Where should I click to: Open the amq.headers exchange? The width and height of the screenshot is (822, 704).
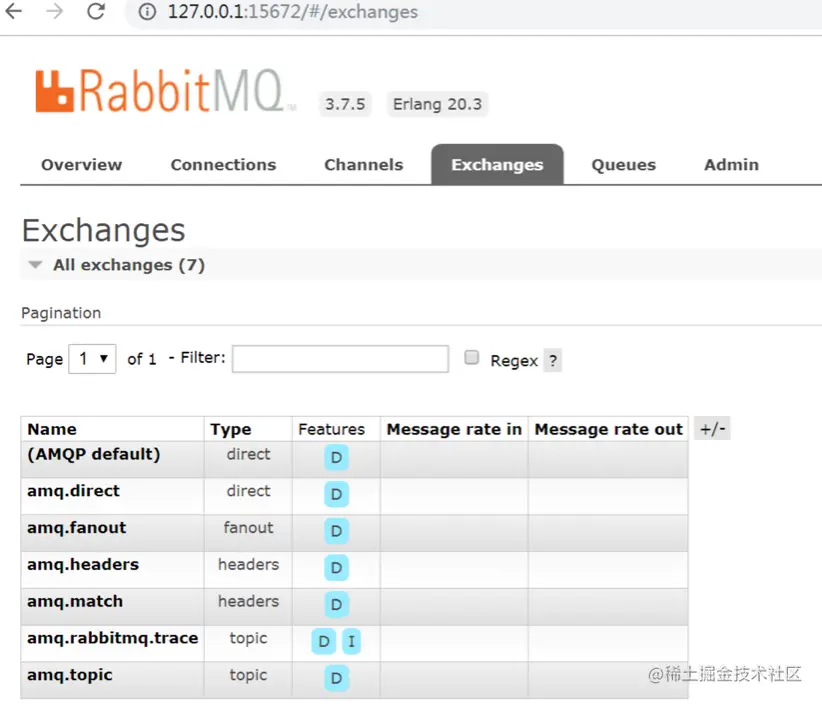coord(83,564)
